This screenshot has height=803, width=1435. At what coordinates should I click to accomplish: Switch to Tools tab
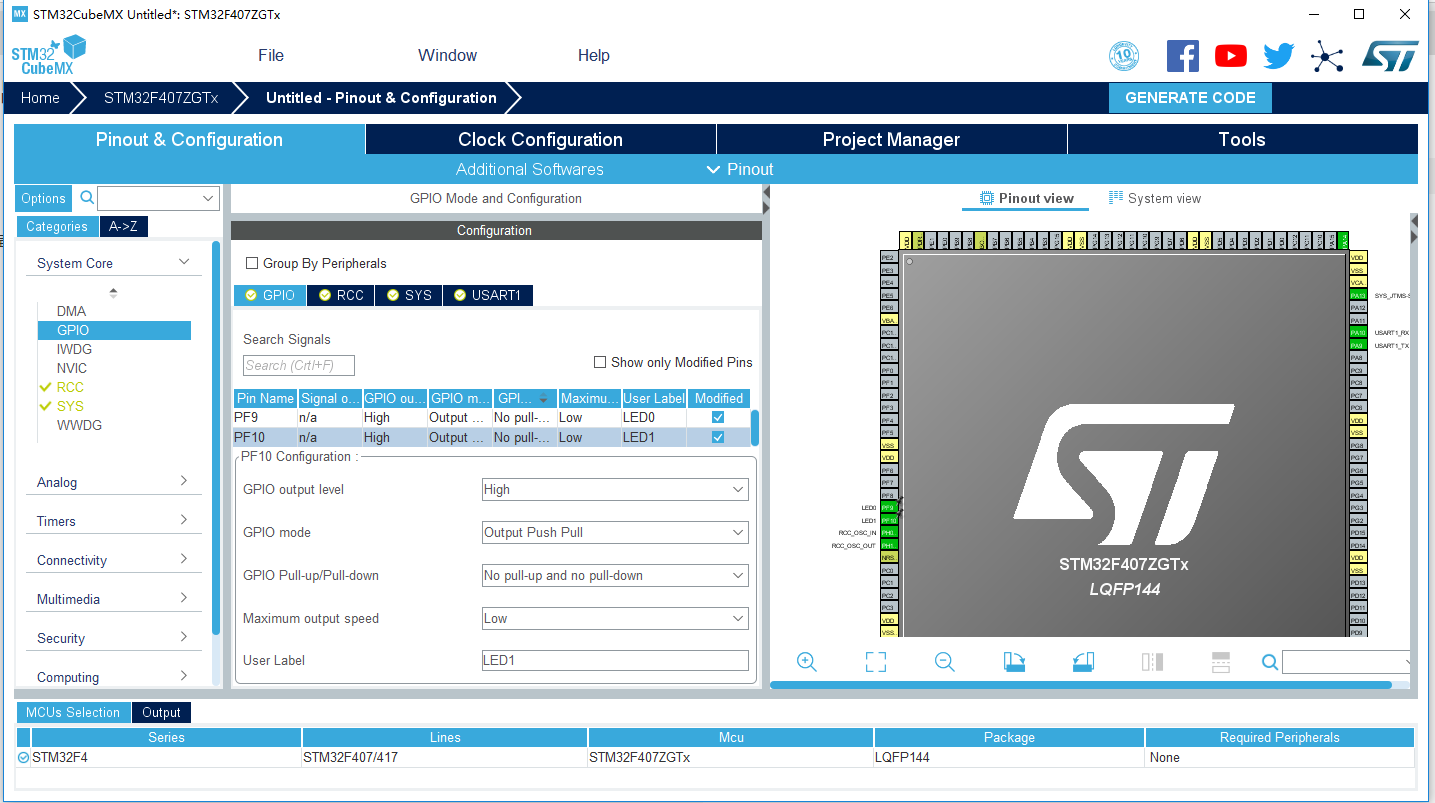pos(1243,140)
